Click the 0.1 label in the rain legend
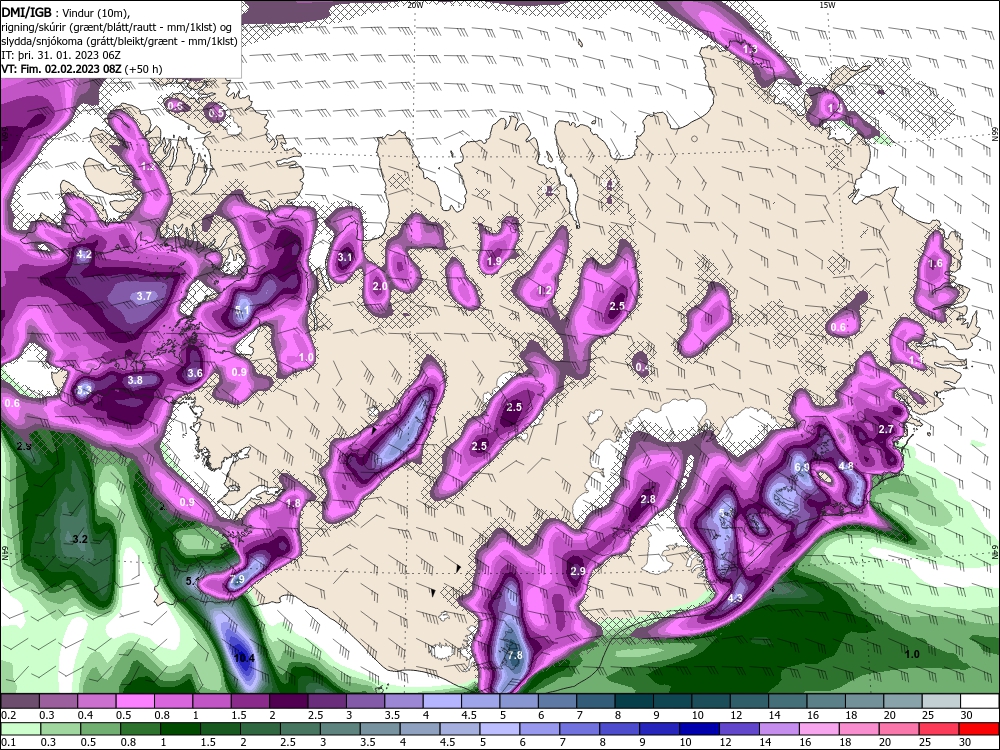The image size is (1000, 750). pyautogui.click(x=8, y=742)
